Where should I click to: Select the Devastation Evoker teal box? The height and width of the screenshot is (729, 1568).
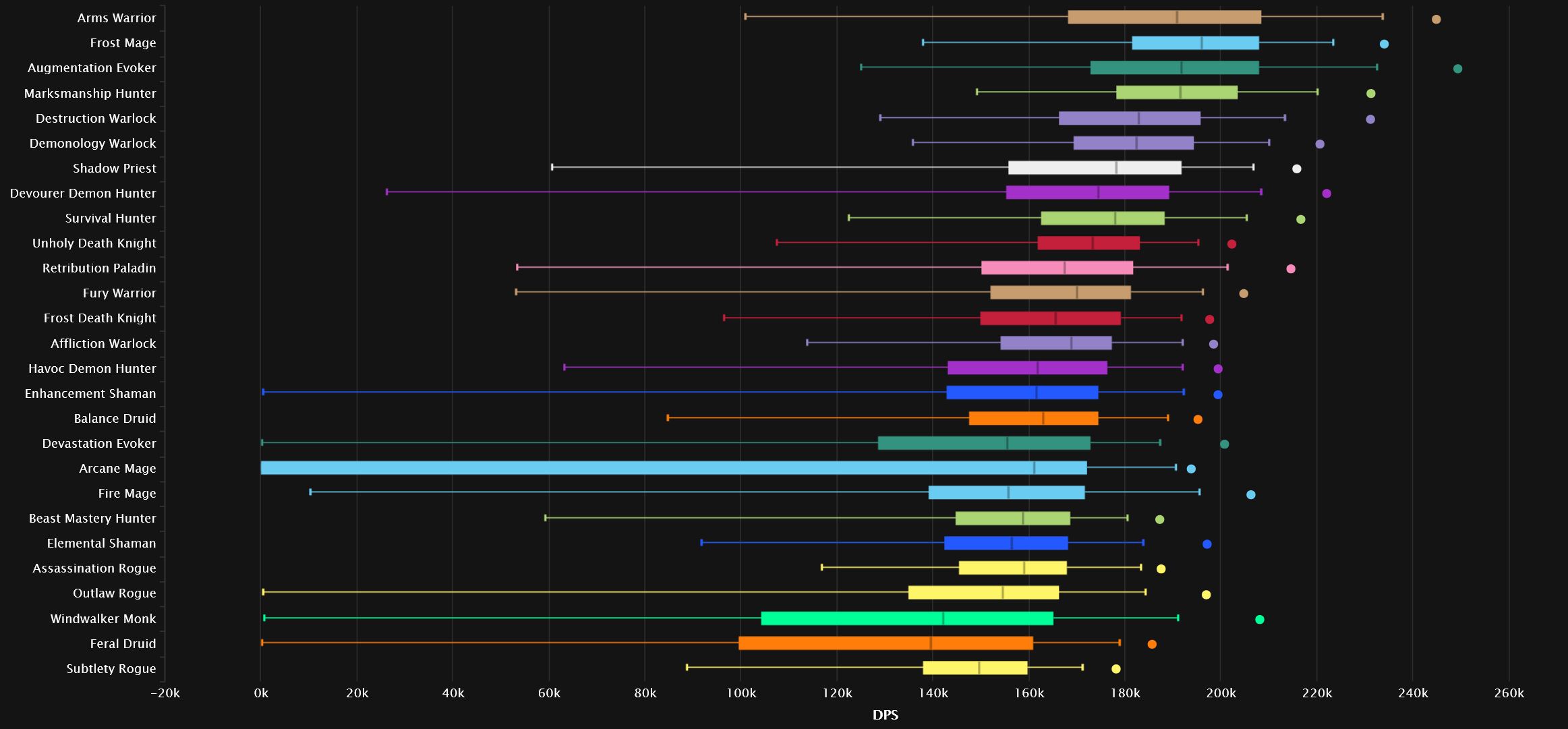(984, 443)
